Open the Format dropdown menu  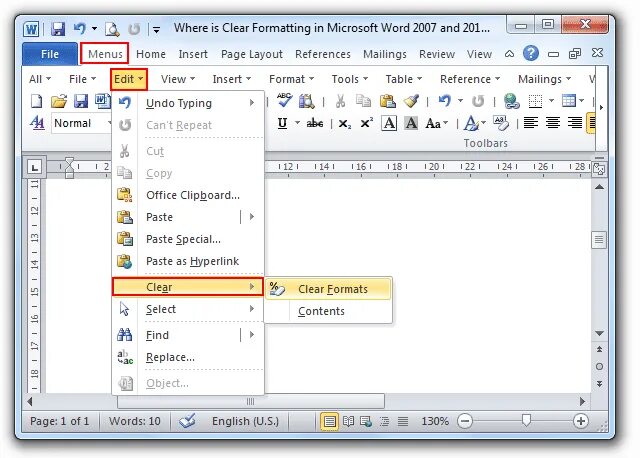291,79
